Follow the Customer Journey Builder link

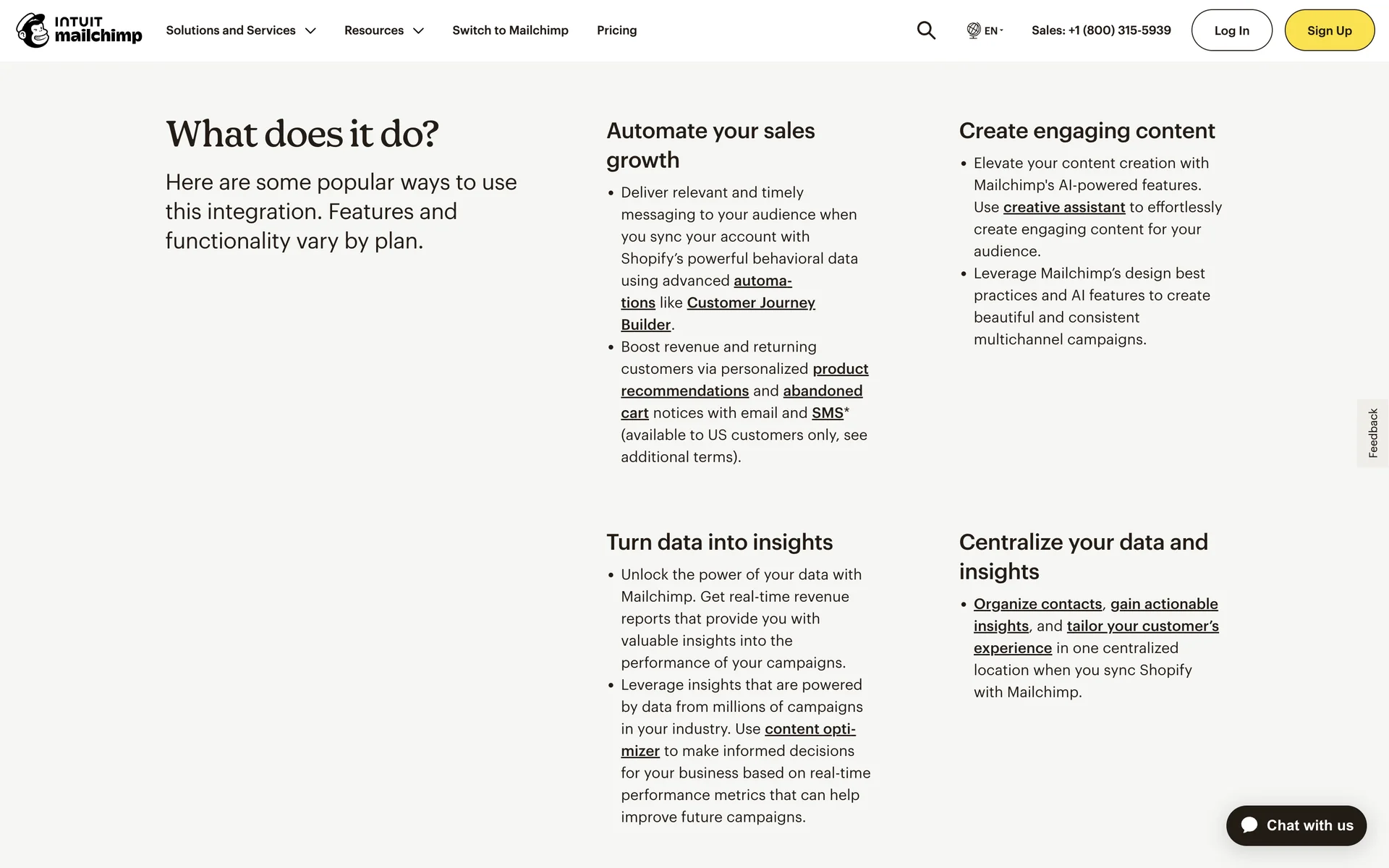pyautogui.click(x=750, y=303)
